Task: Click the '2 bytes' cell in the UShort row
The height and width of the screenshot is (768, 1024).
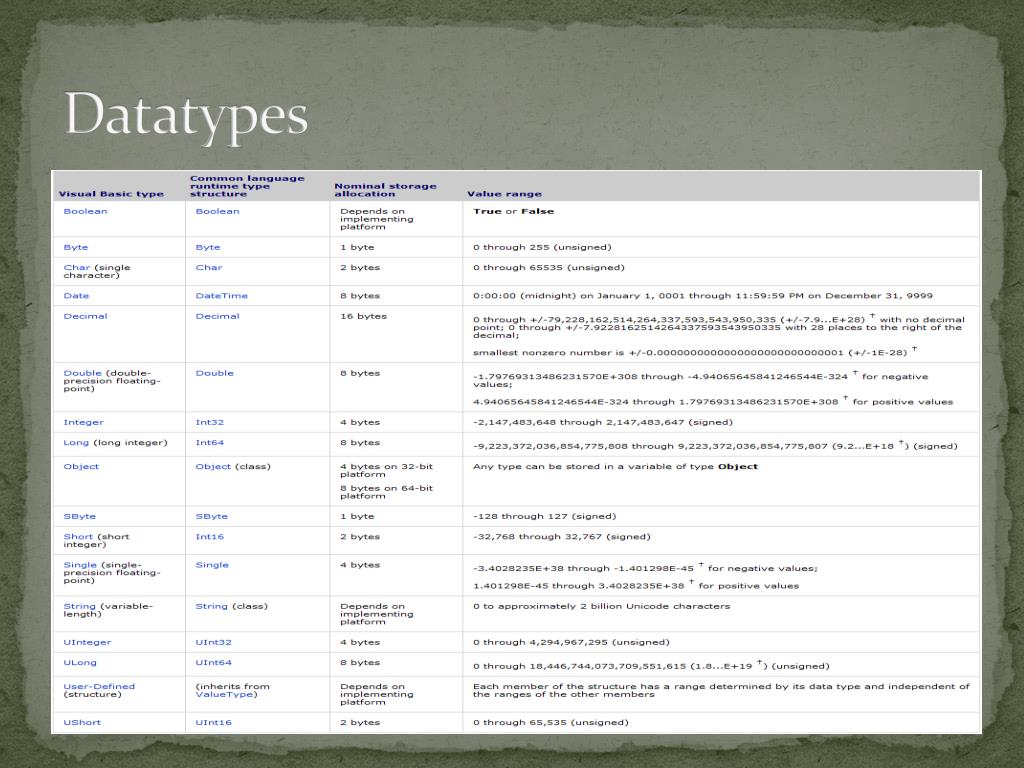Action: click(360, 723)
